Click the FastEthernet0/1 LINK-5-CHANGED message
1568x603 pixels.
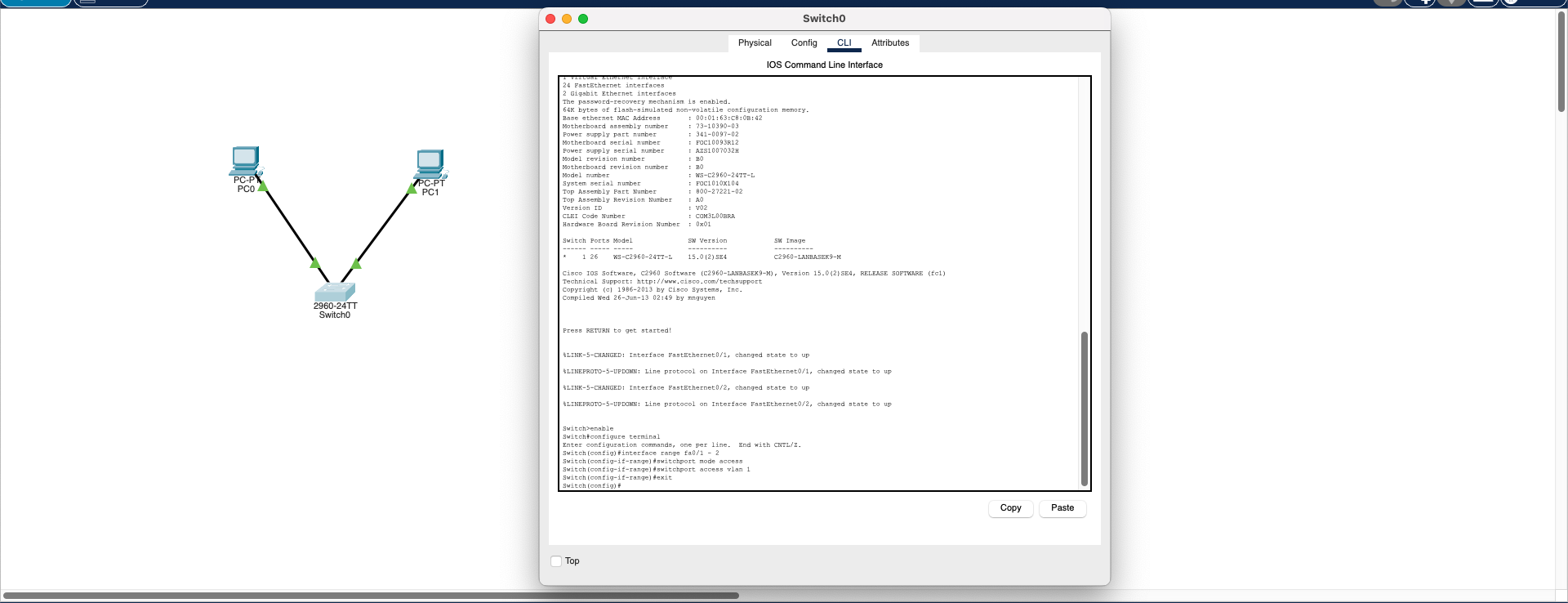(686, 355)
